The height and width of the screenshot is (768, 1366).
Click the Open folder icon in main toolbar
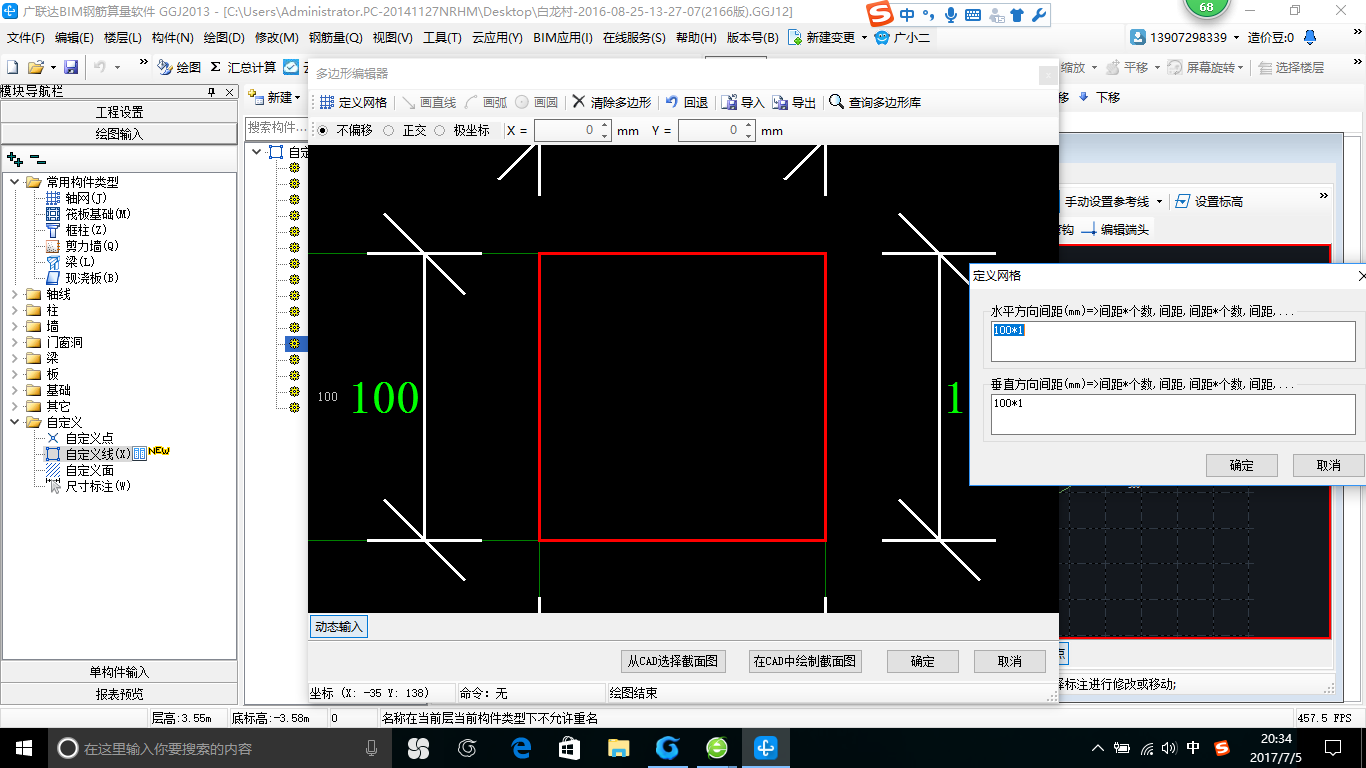(35, 67)
